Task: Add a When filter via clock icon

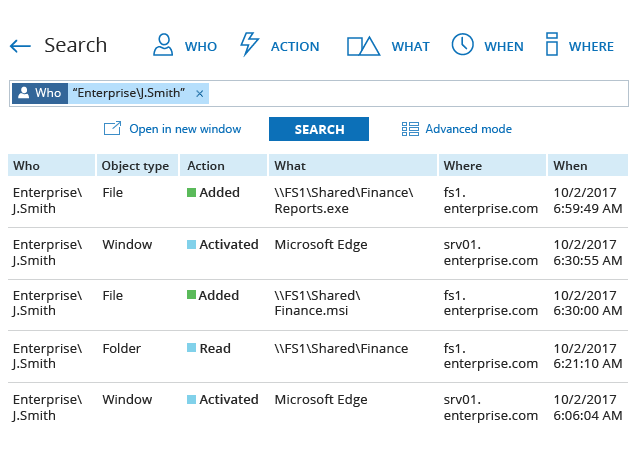Action: click(x=462, y=45)
